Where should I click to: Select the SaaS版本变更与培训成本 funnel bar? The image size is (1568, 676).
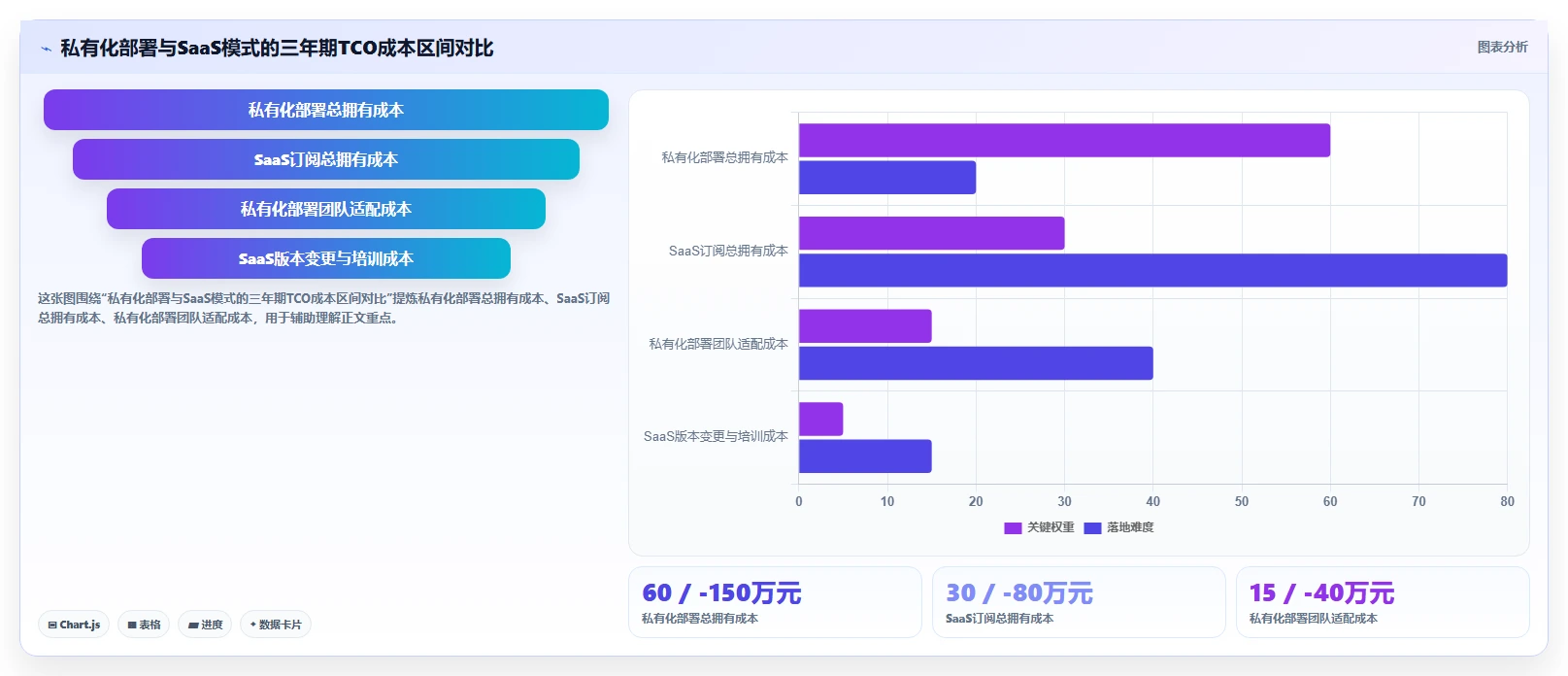click(326, 258)
